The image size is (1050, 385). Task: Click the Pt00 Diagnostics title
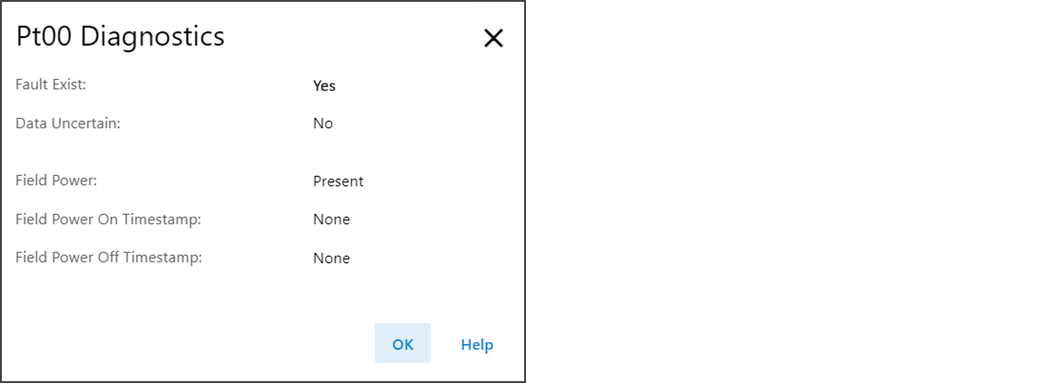(121, 36)
